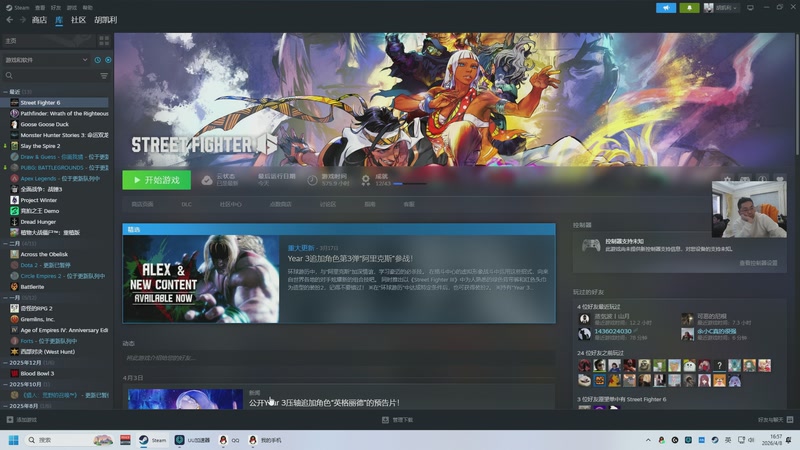Click the question-mark friend avatar
800x450 pixels.
719,365
